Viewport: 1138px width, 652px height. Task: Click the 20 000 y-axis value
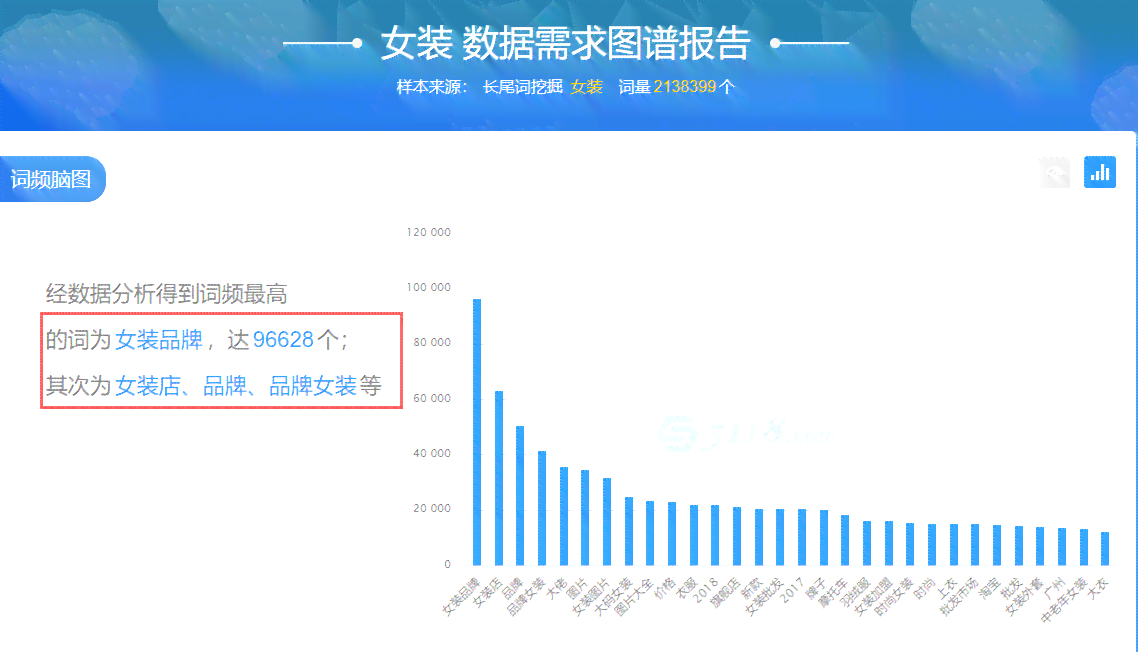point(432,508)
